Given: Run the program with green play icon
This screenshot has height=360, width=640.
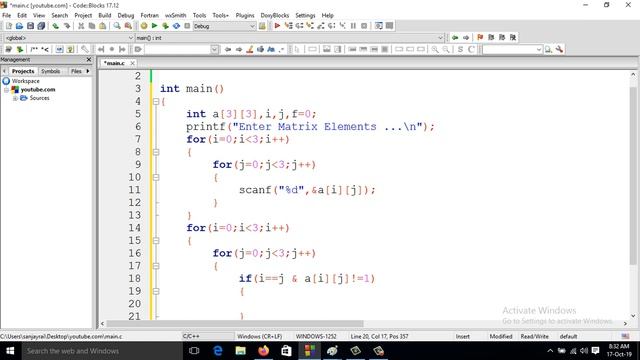Looking at the screenshot, I should click(x=154, y=26).
